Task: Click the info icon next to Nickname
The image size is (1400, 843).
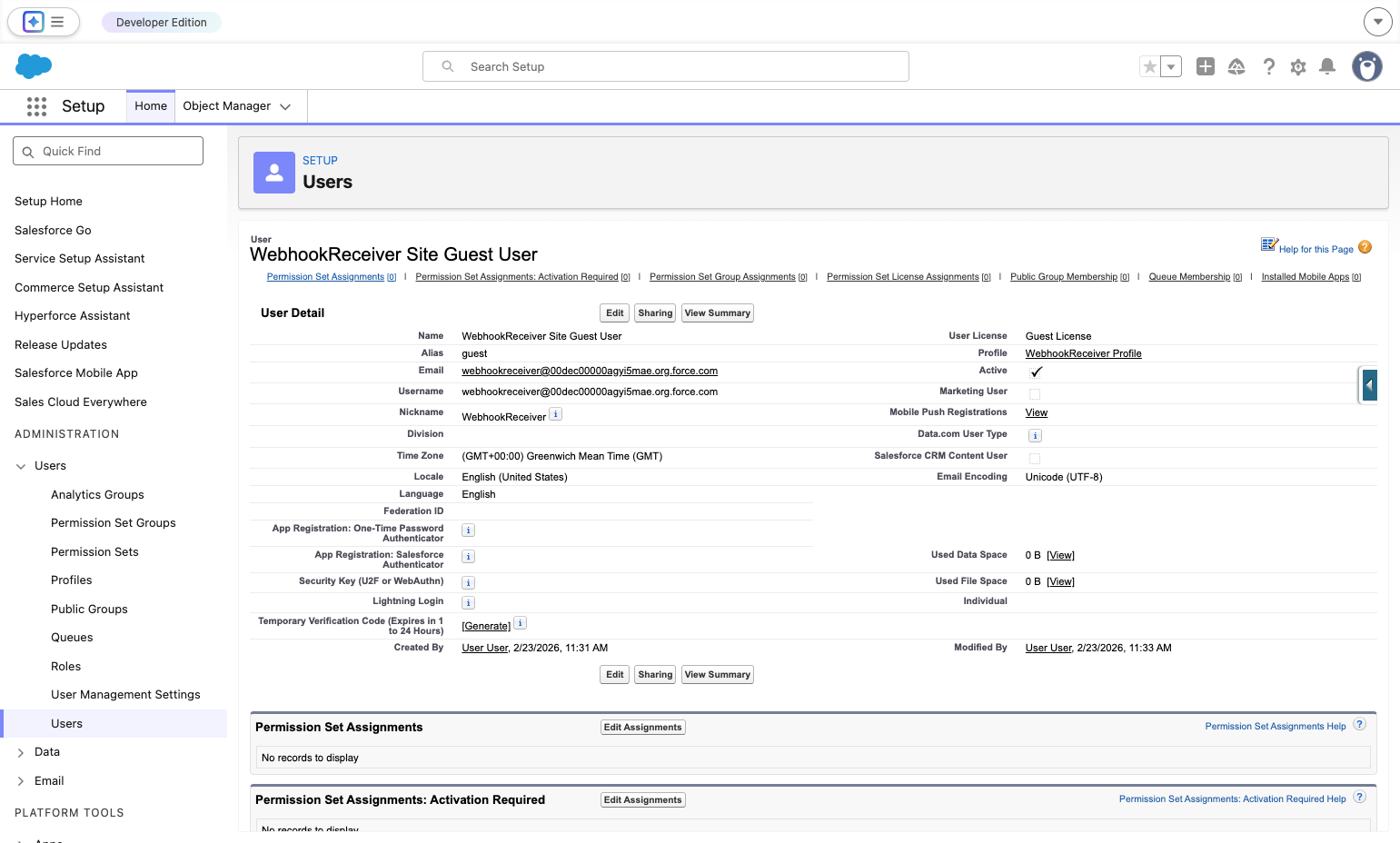Action: click(x=556, y=414)
